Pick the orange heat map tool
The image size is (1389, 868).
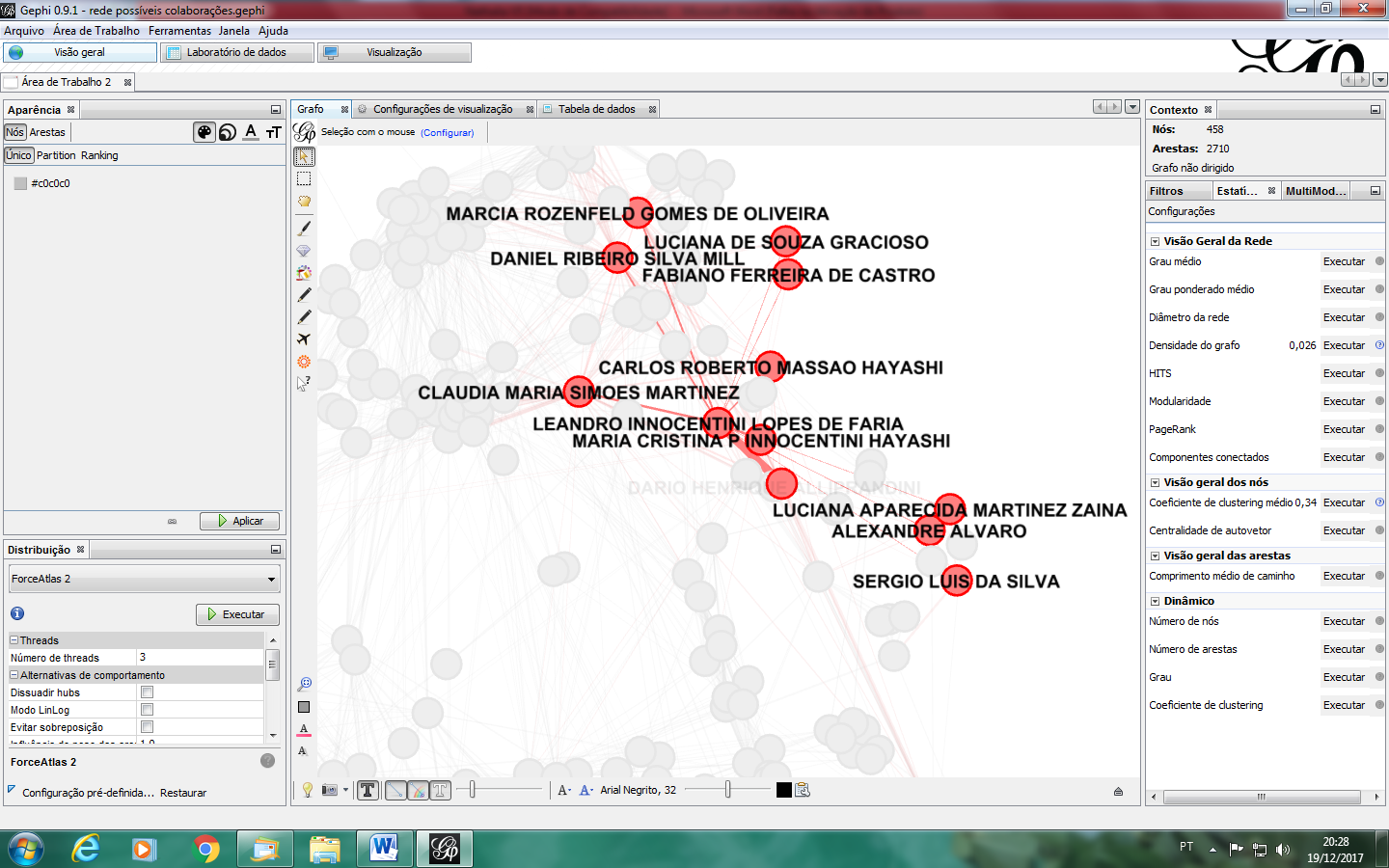pyautogui.click(x=304, y=362)
